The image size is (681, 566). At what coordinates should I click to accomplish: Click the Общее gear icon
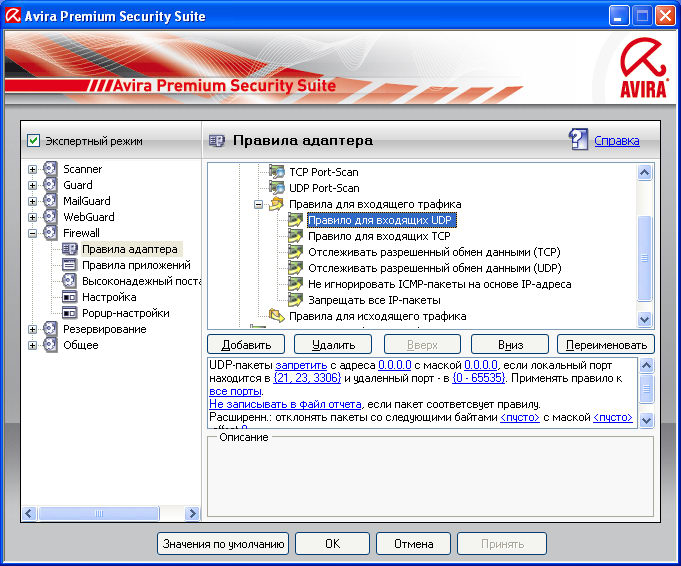50,345
